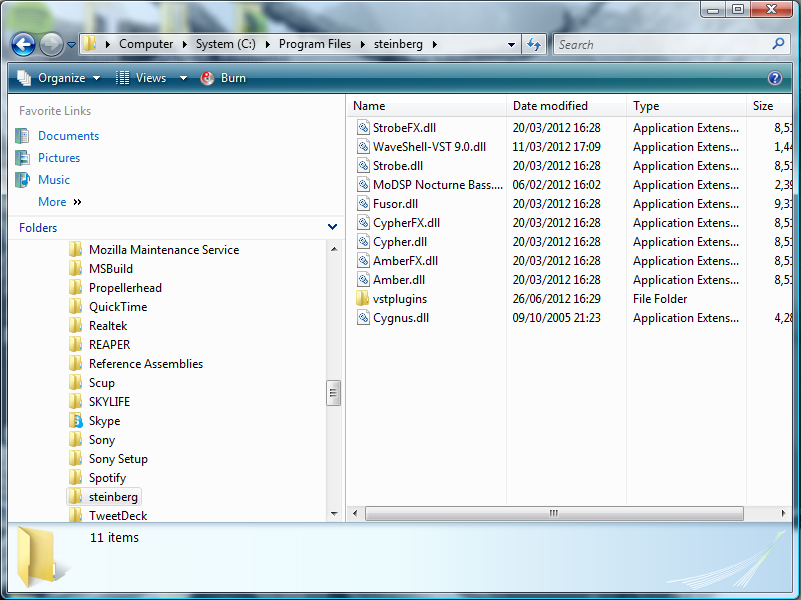Click the folder tree vertical scrollbar thumb
Screen dimensions: 801x600
point(333,393)
